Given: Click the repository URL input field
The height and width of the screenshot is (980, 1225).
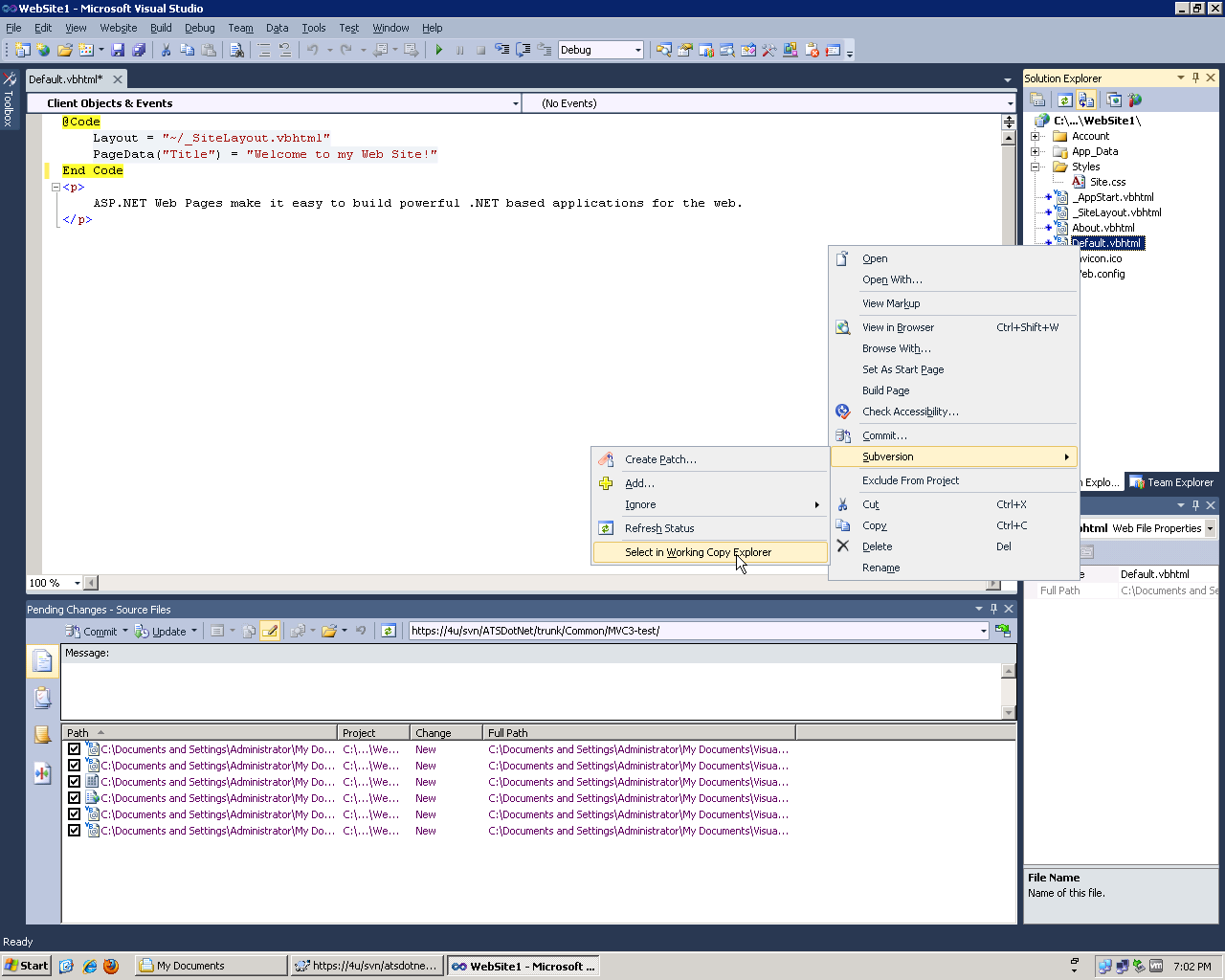Looking at the screenshot, I should (694, 631).
